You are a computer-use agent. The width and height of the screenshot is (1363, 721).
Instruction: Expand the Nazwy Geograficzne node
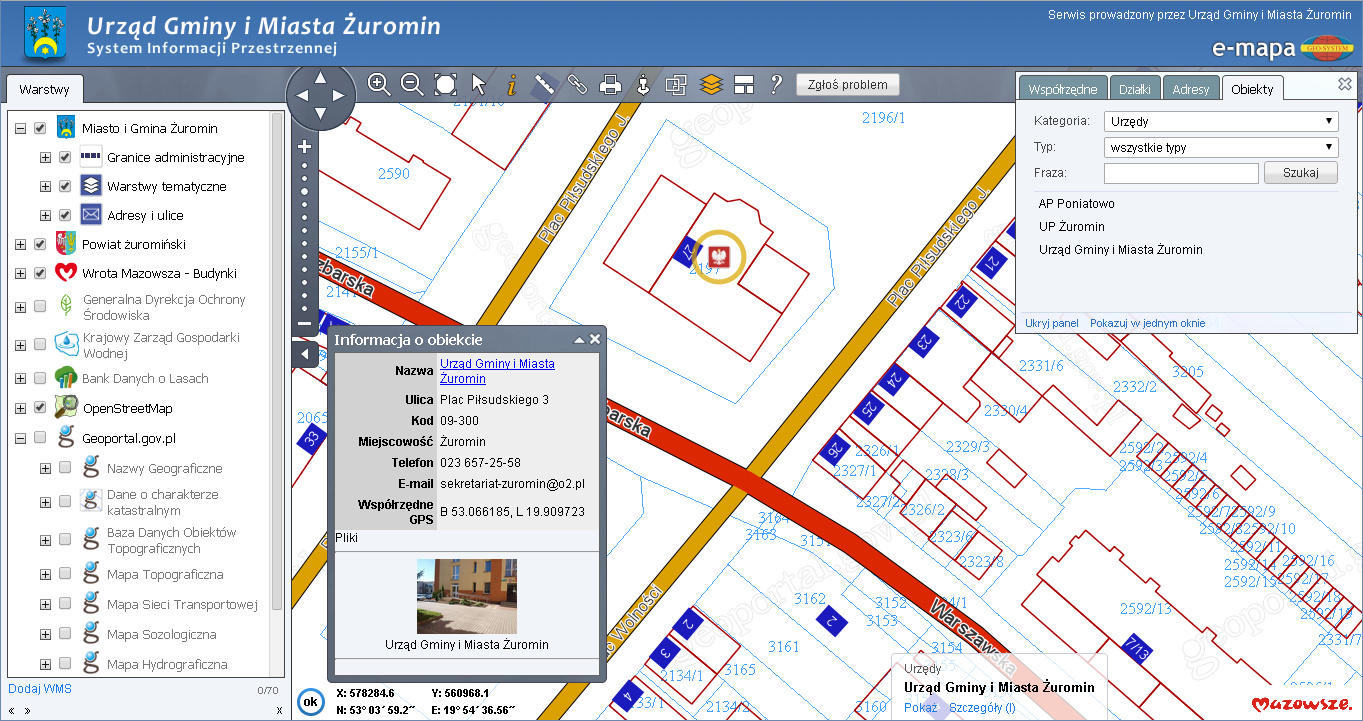tap(45, 468)
